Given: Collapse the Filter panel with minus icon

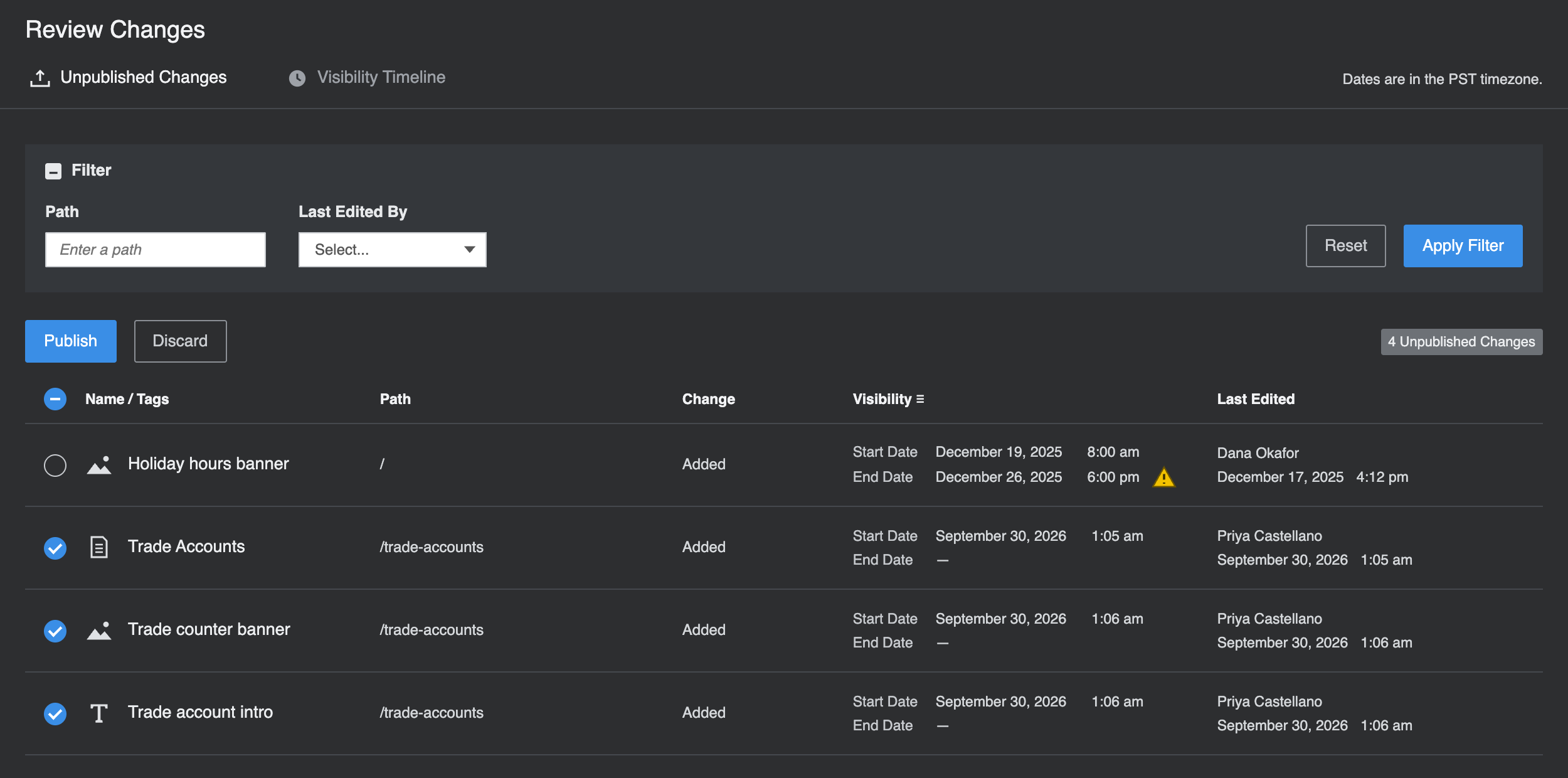Looking at the screenshot, I should coord(53,171).
